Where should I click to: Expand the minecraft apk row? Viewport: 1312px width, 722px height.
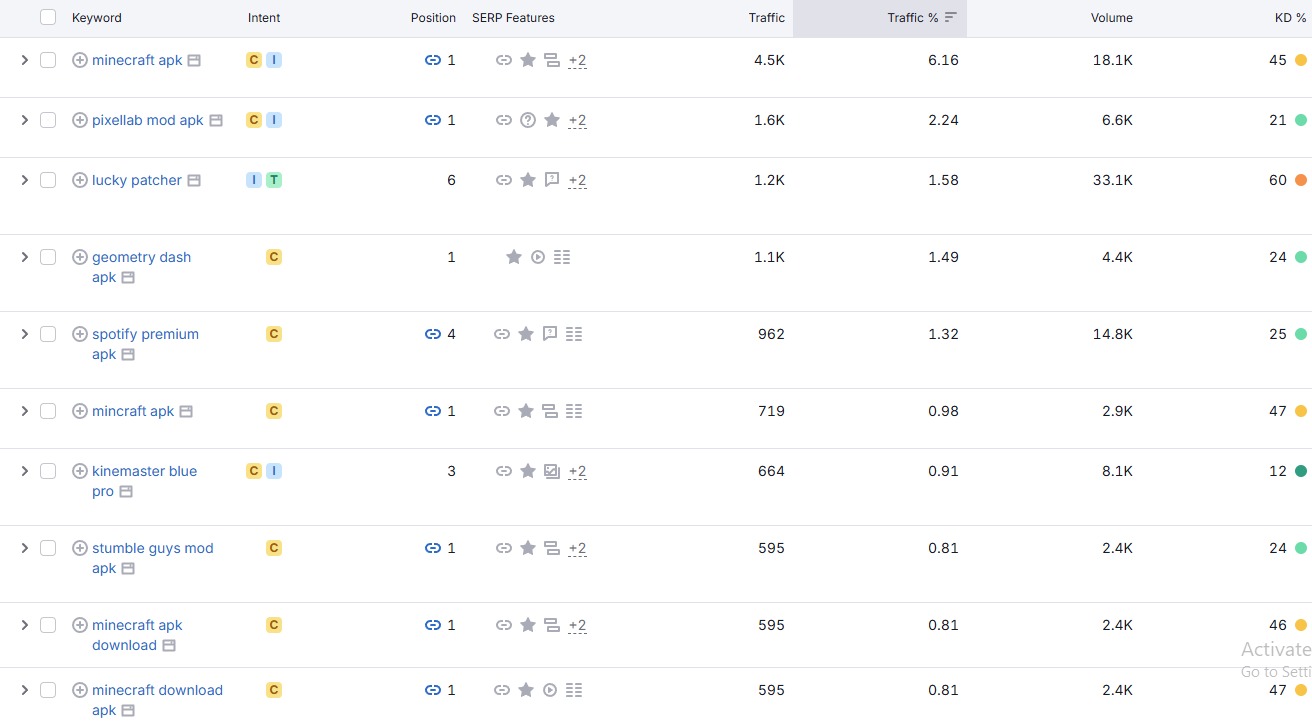coord(25,60)
